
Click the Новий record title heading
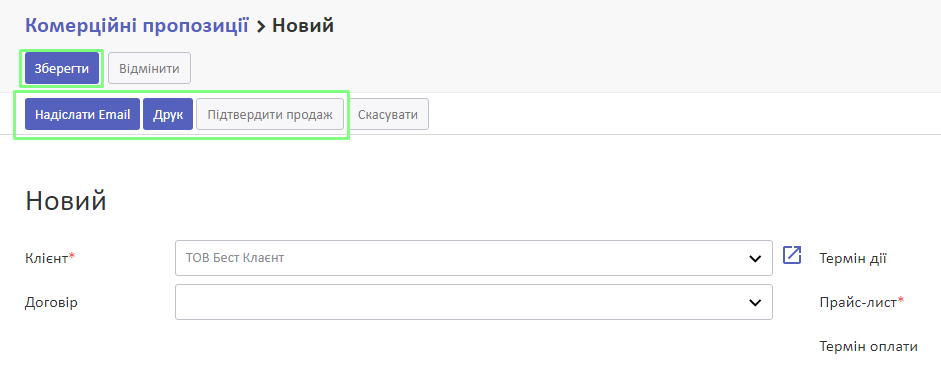point(66,201)
